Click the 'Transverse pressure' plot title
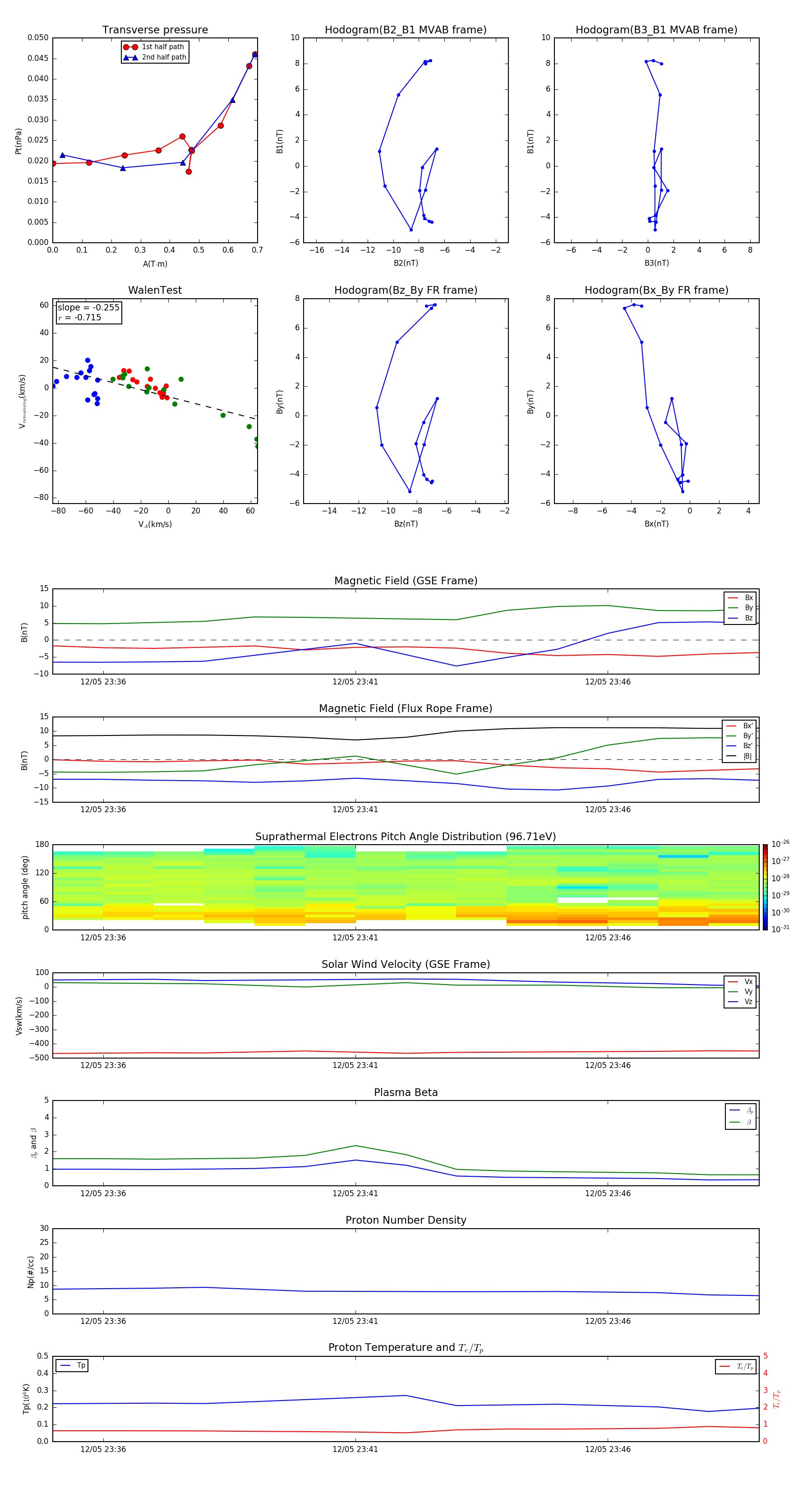Viewport: 812px width, 1489px height. pos(155,30)
